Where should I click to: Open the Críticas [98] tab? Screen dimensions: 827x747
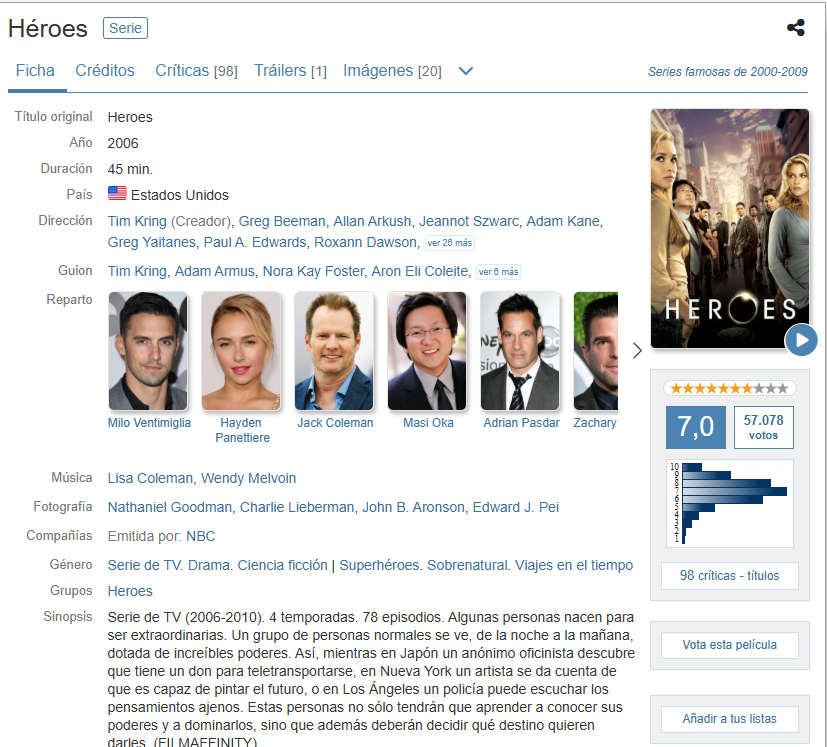(x=196, y=71)
